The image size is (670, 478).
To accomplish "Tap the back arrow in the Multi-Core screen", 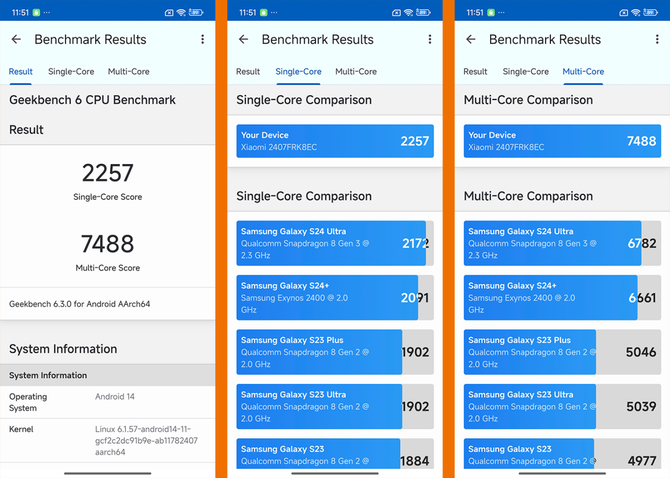I will pos(471,39).
